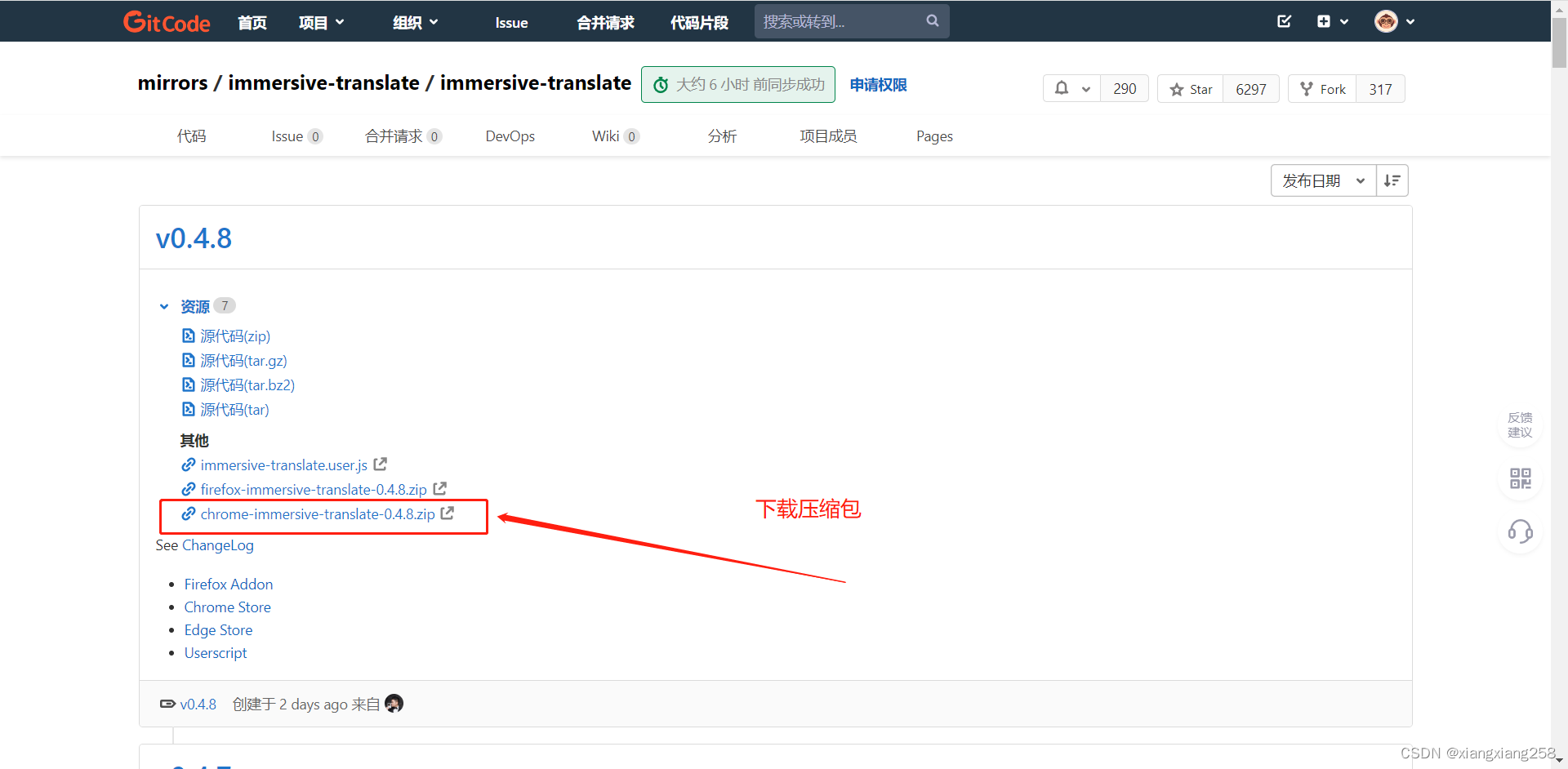
Task: Open Issue in the top navbar
Action: pyautogui.click(x=511, y=22)
